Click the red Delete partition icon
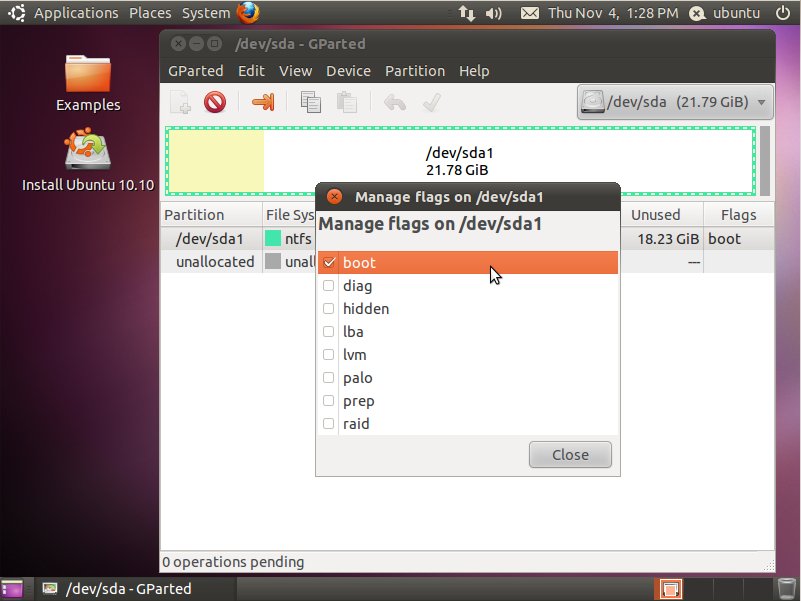 215,102
